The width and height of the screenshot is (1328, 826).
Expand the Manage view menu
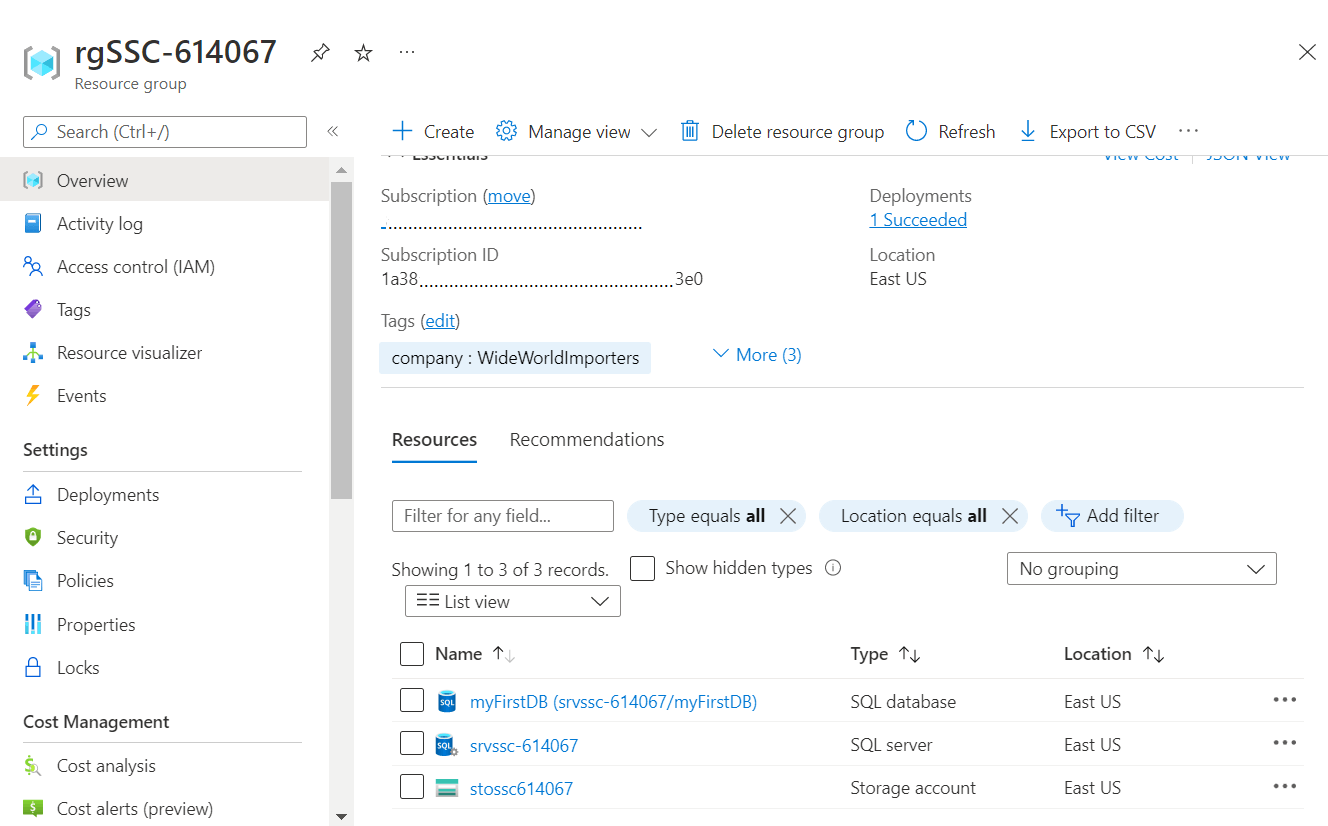578,131
